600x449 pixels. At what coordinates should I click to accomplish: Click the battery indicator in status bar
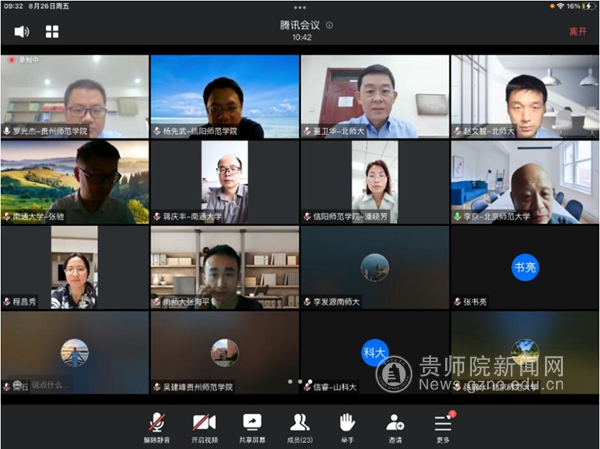[585, 6]
